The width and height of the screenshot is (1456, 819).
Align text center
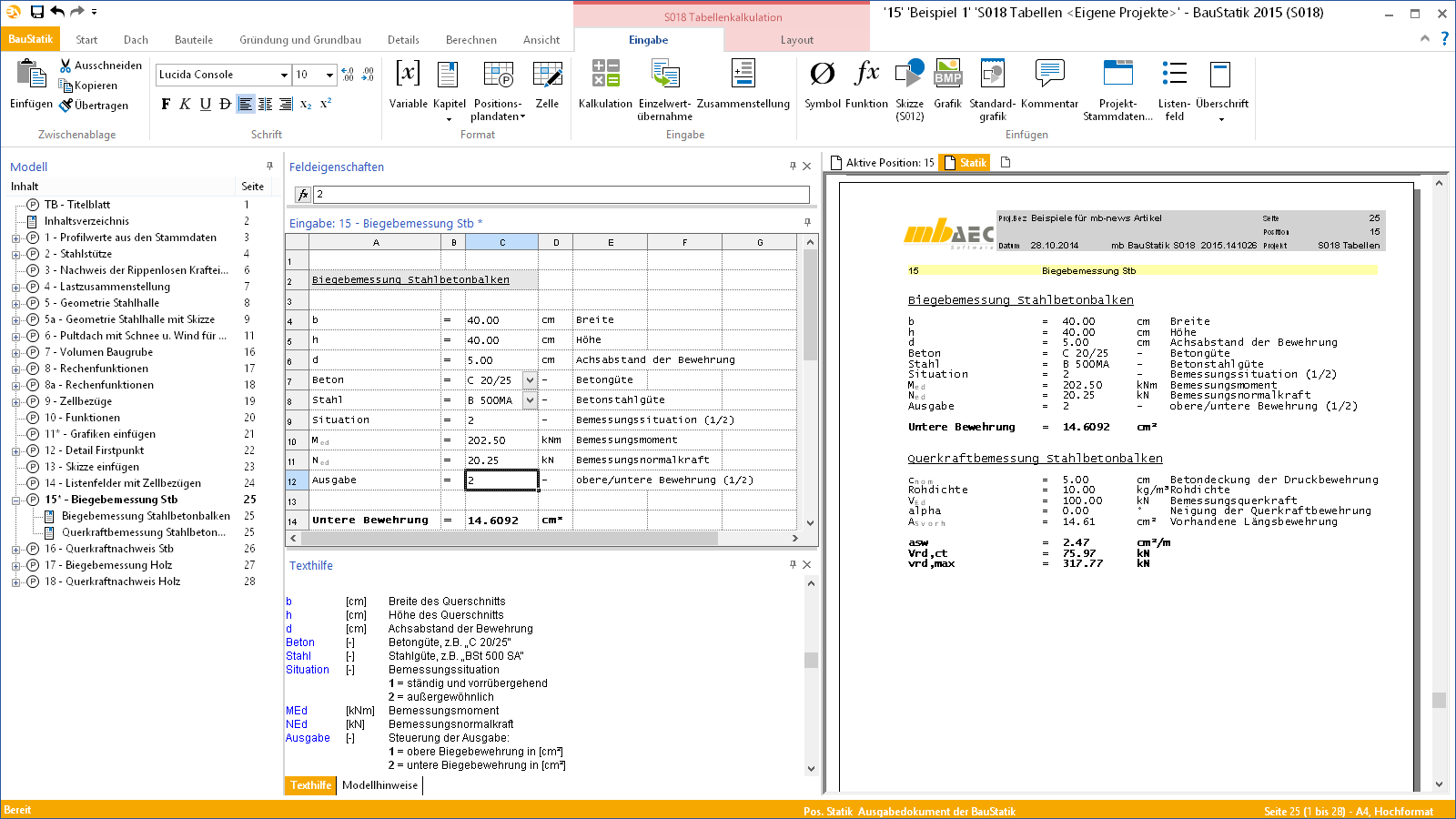click(265, 104)
